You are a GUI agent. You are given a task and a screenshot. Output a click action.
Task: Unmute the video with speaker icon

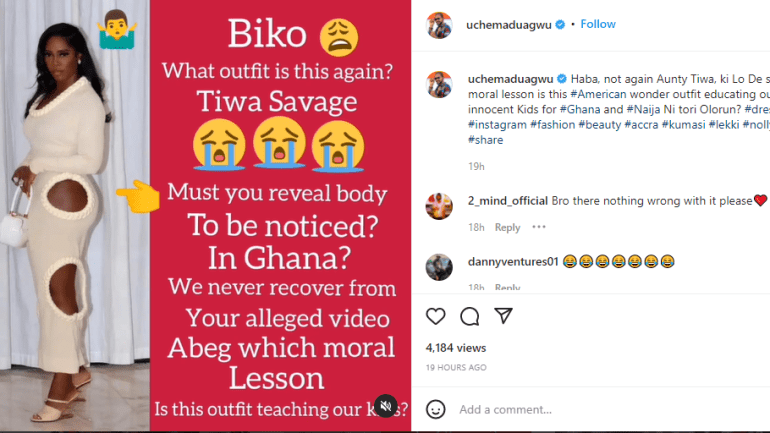point(385,405)
